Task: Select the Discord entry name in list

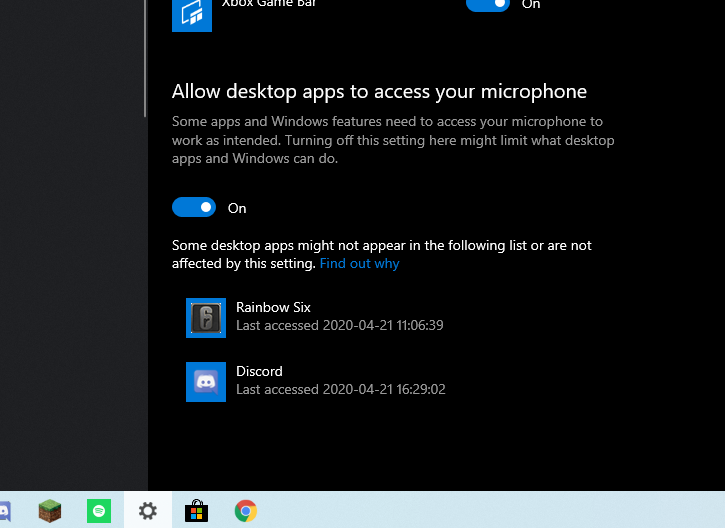Action: [259, 371]
